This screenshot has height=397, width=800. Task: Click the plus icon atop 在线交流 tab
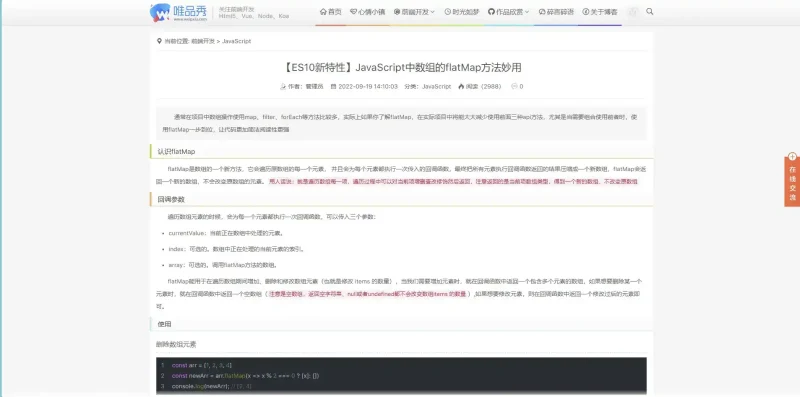[x=792, y=157]
